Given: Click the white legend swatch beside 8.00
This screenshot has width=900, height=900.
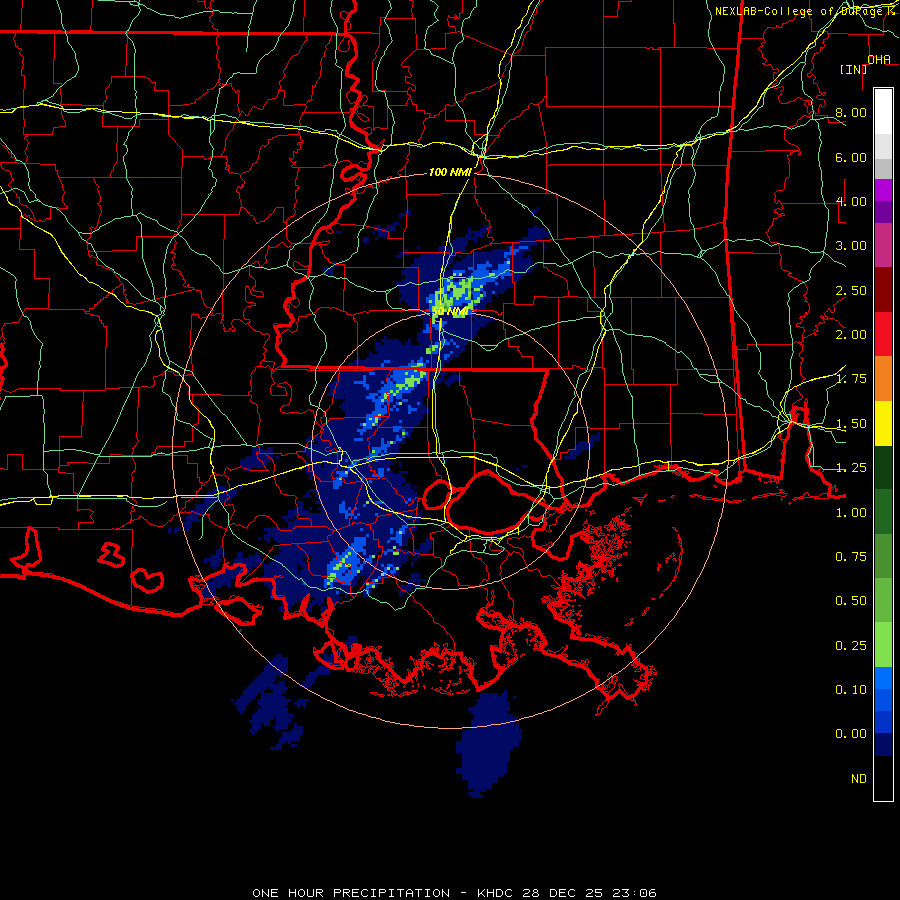Looking at the screenshot, I should 883,112.
